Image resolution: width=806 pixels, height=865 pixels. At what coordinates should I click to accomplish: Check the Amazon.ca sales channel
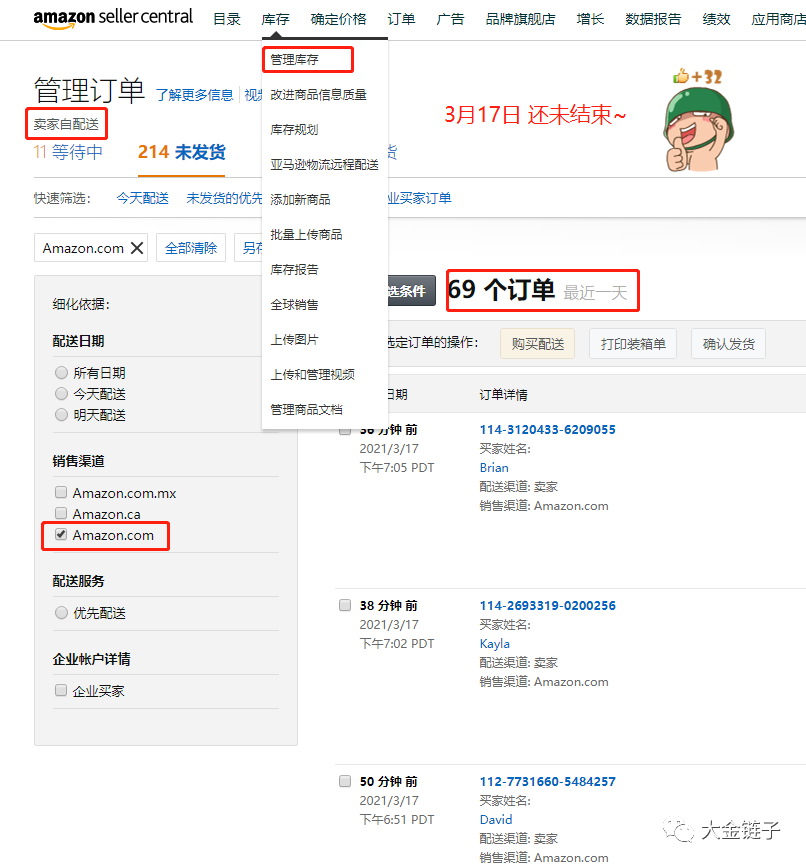(x=61, y=514)
